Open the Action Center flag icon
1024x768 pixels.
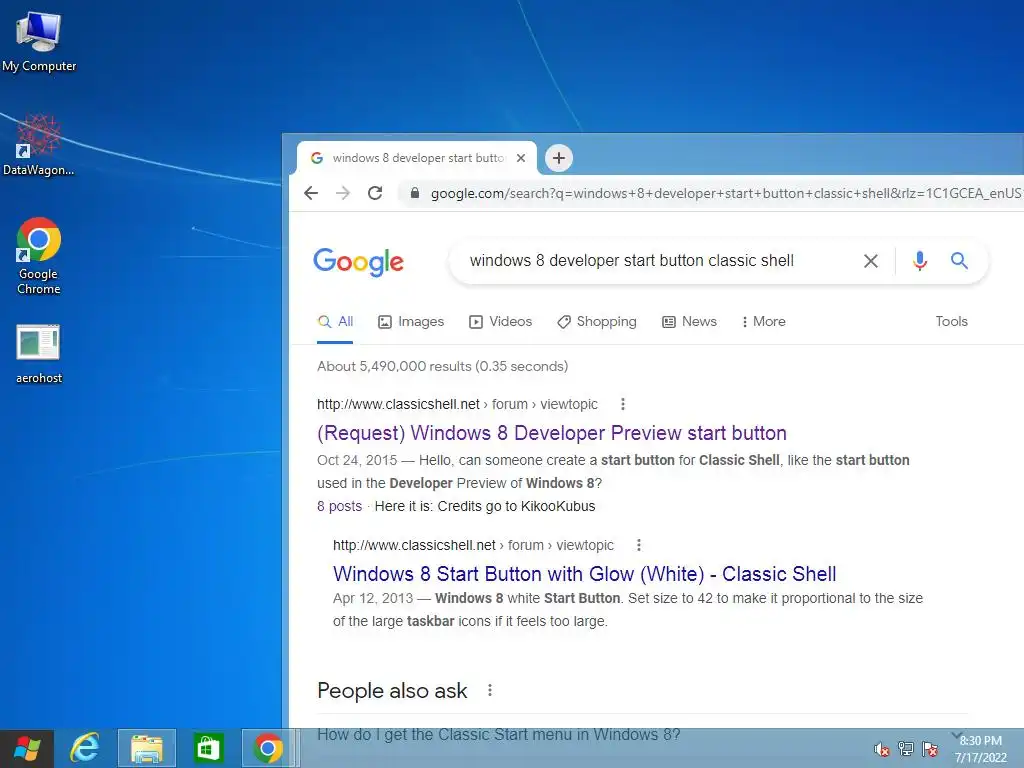pos(930,749)
